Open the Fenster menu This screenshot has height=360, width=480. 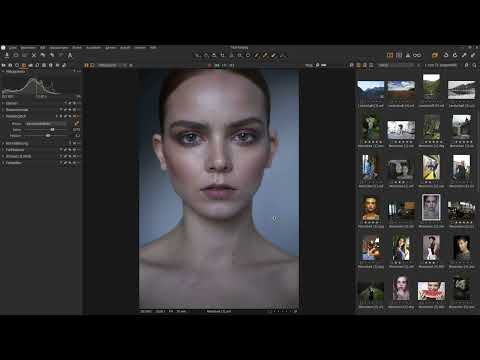140,48
